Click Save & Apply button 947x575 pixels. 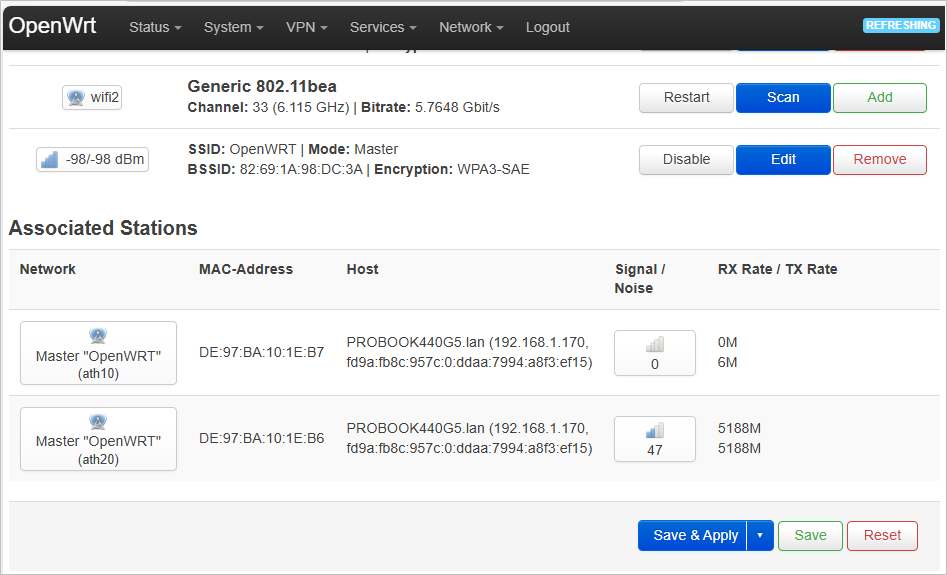tap(693, 536)
